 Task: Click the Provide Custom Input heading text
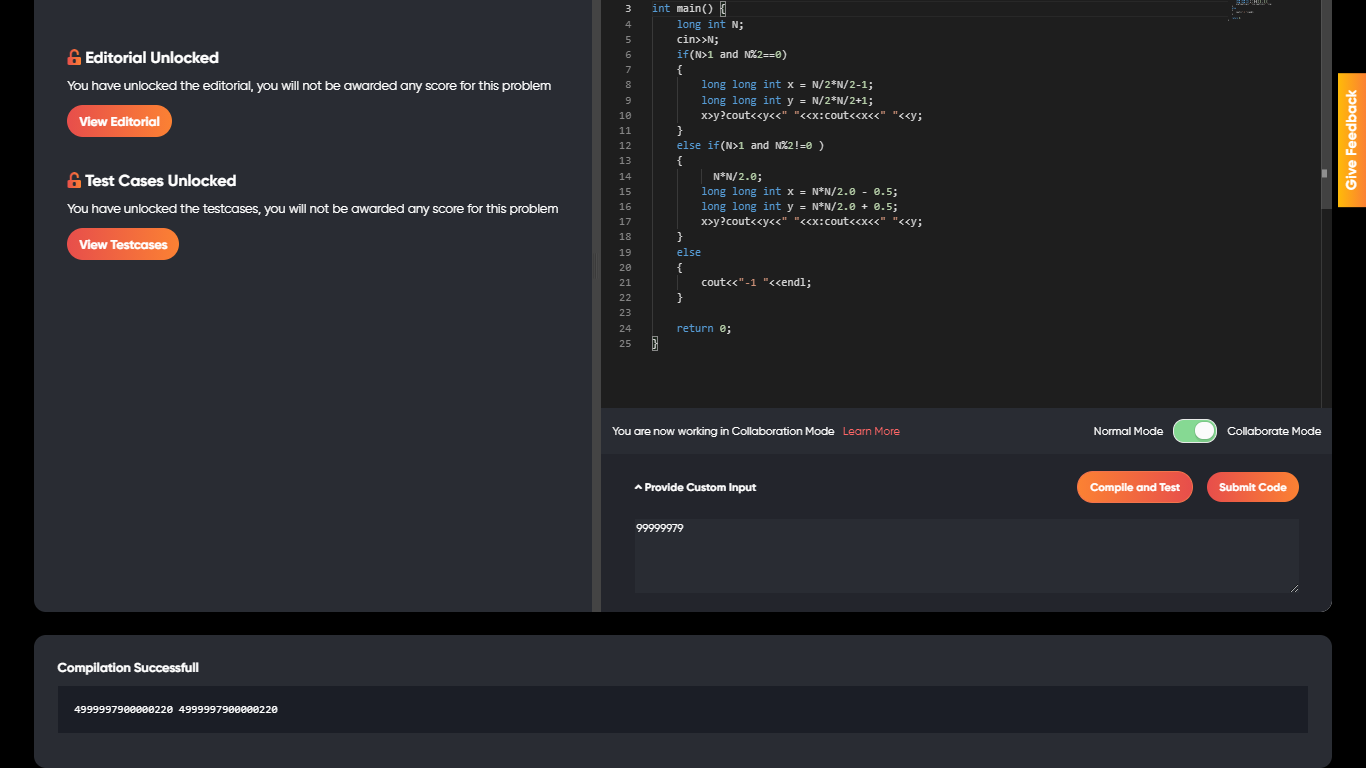700,488
